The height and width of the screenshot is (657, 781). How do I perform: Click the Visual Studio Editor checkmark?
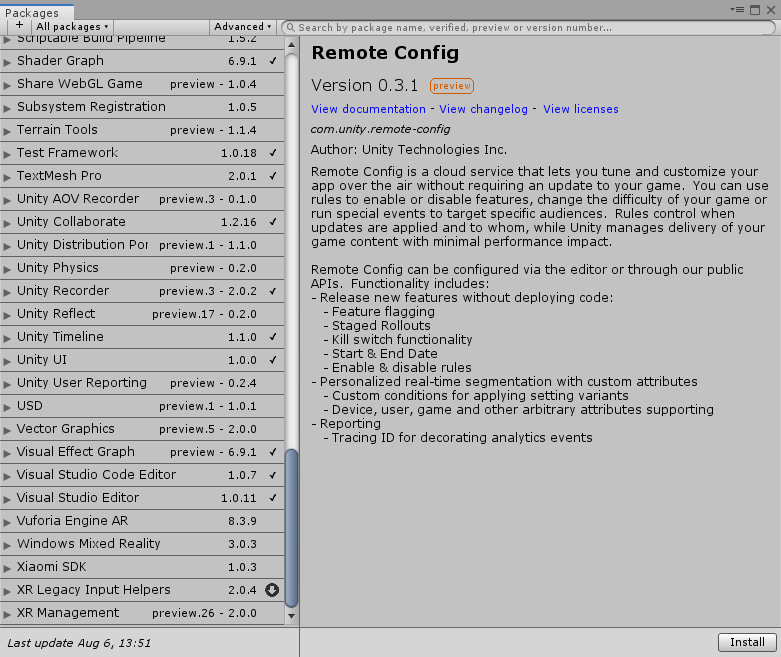pyautogui.click(x=273, y=497)
